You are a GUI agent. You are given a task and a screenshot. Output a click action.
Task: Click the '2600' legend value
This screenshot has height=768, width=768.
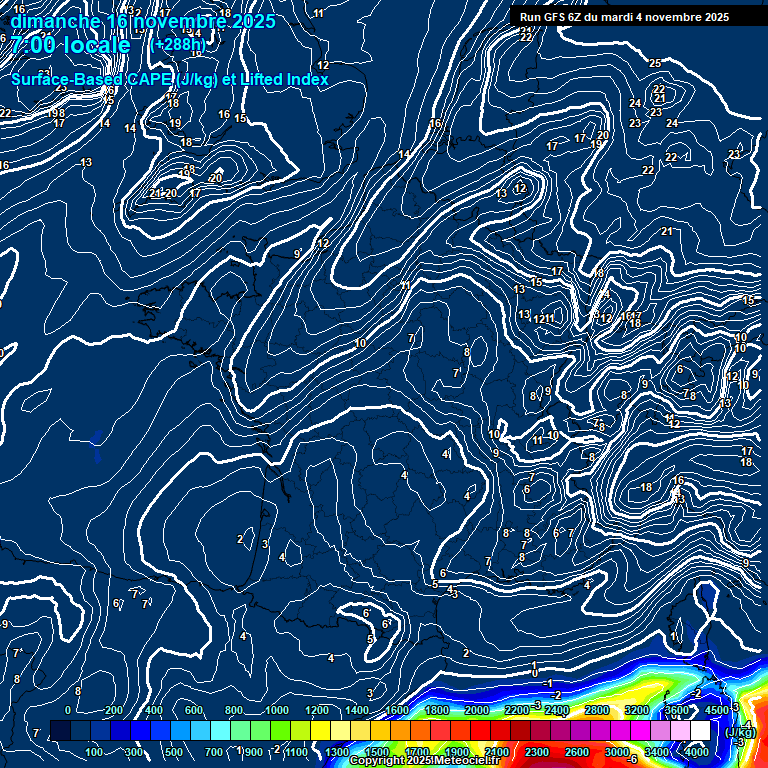point(577,752)
